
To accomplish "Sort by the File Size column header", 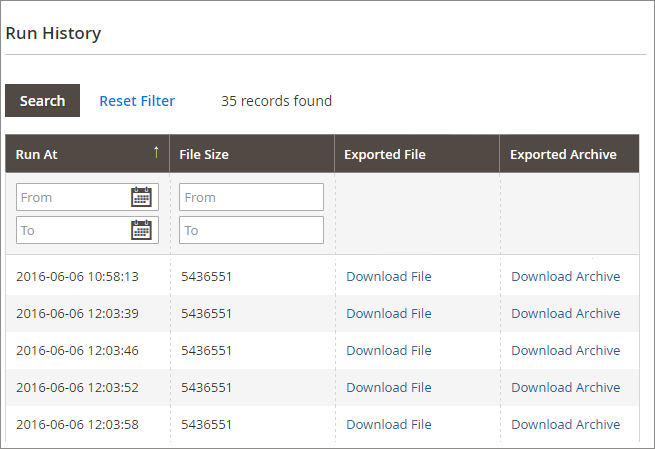I will (204, 154).
